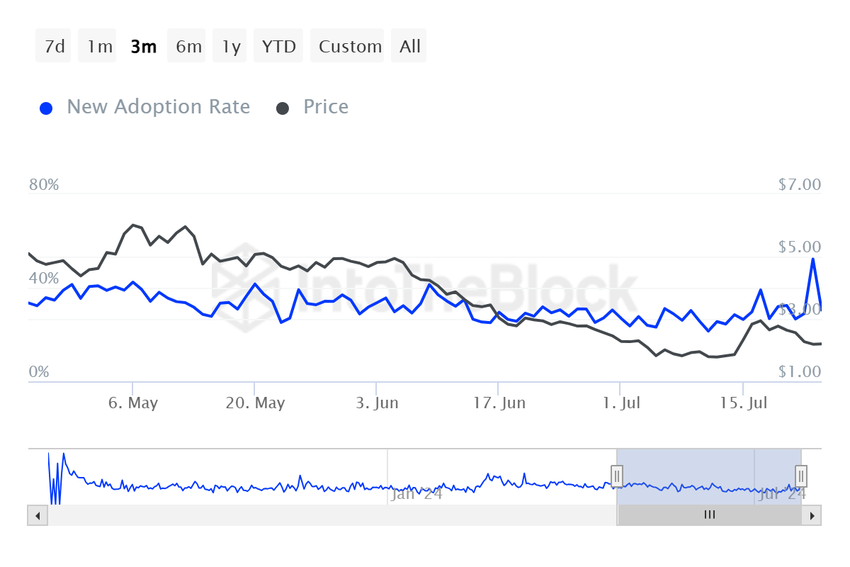The image size is (850, 567).
Task: Show All available history
Action: pos(410,46)
